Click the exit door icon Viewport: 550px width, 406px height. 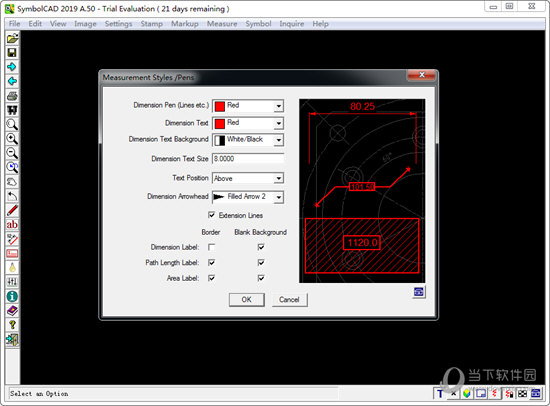[x=12, y=340]
